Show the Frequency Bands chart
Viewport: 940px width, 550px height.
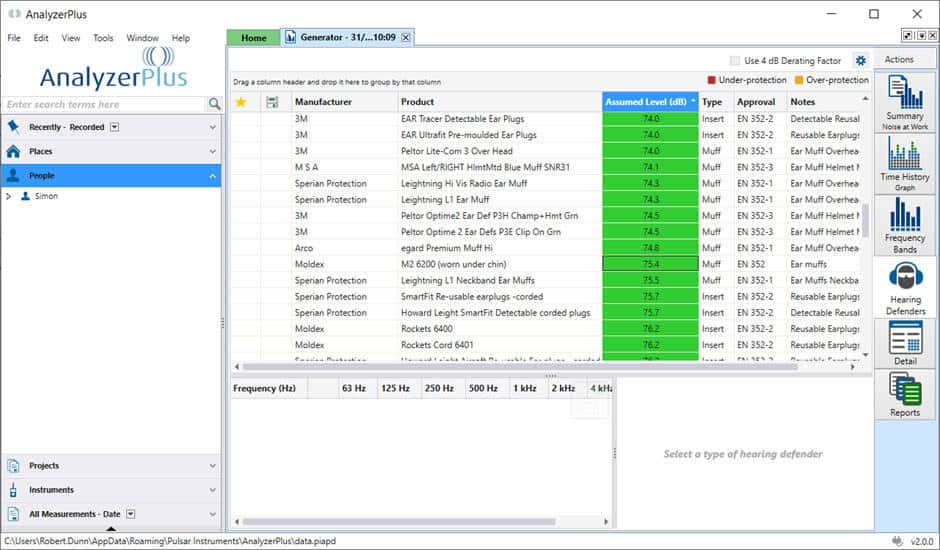pyautogui.click(x=904, y=224)
